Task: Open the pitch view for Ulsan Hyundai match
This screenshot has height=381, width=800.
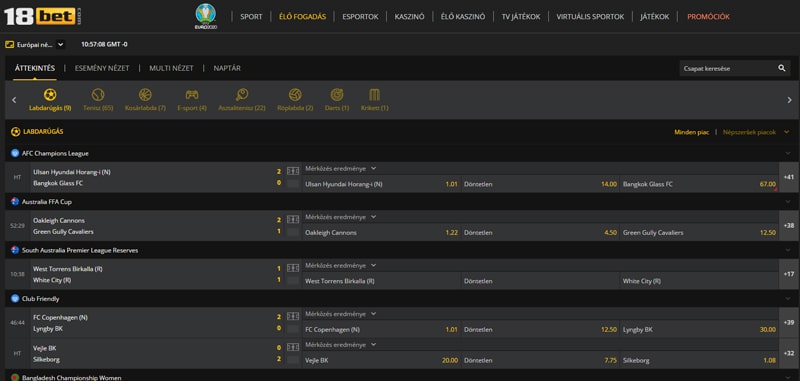Action: click(x=293, y=171)
